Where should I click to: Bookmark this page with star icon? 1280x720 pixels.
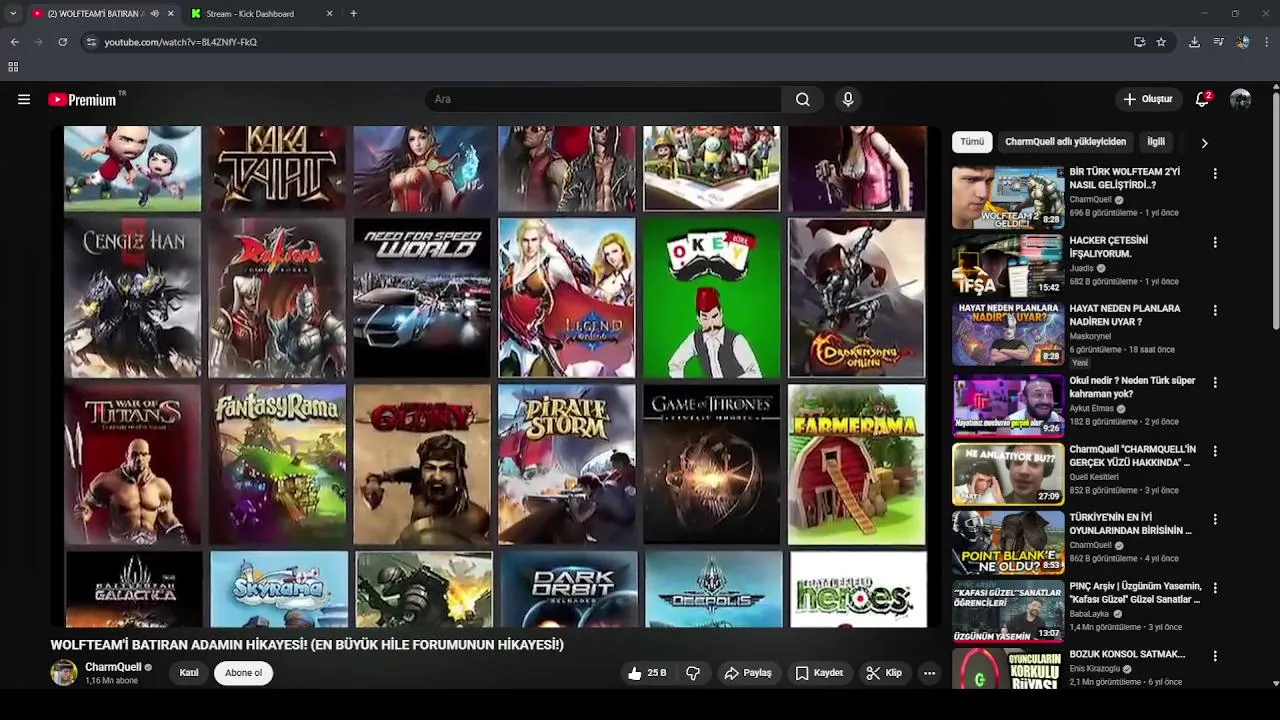click(1161, 42)
